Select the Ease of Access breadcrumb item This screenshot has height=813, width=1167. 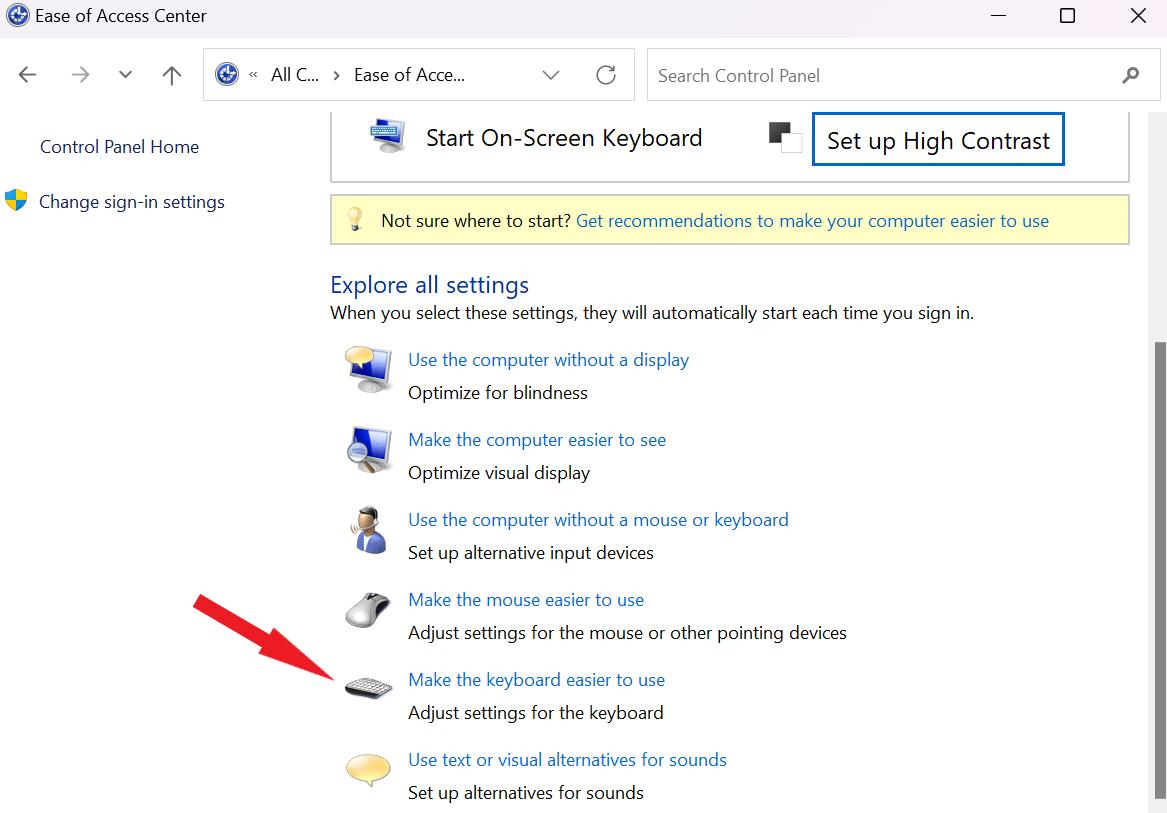click(408, 74)
